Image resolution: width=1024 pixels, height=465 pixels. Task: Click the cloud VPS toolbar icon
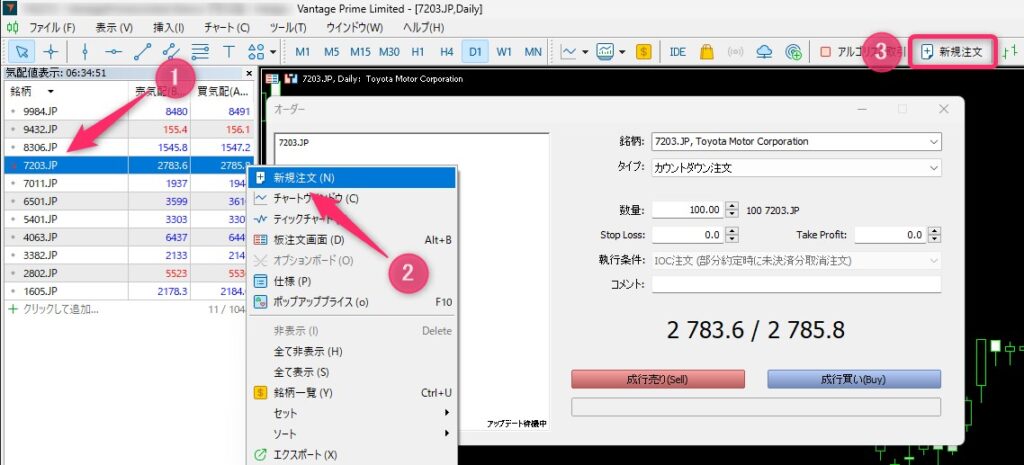click(765, 51)
